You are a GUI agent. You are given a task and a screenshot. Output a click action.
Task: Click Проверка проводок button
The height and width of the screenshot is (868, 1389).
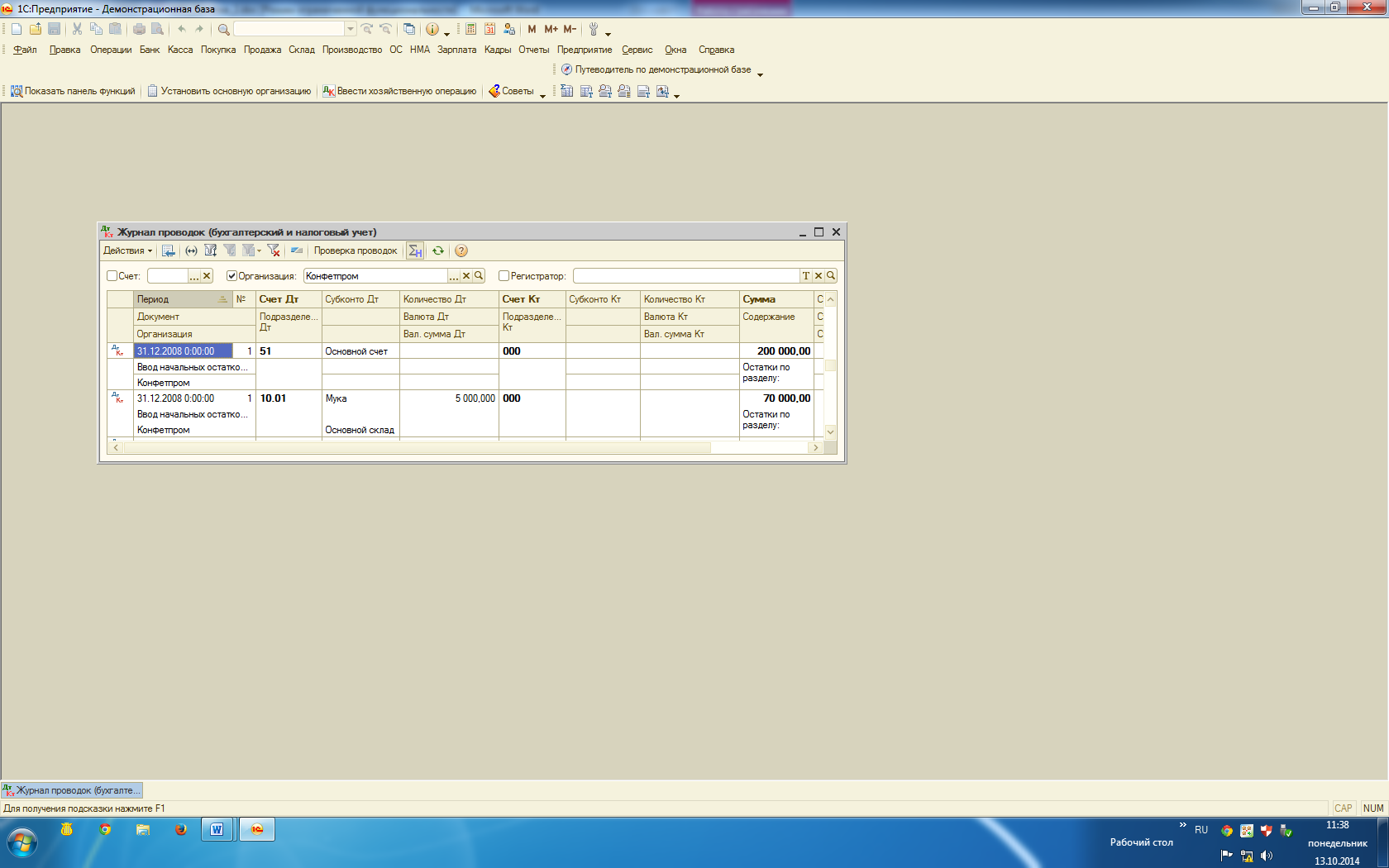click(356, 250)
